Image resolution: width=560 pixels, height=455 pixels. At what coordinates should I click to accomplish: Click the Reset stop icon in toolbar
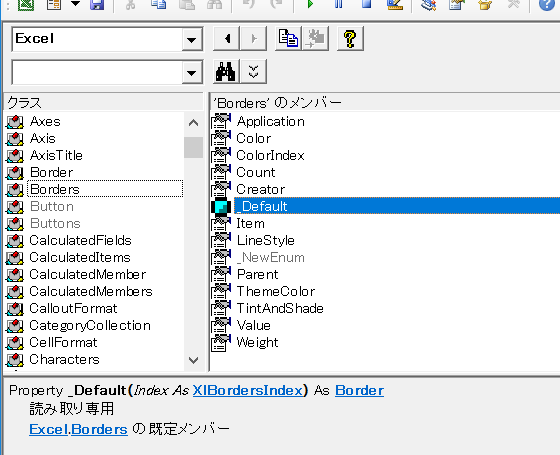click(x=366, y=4)
